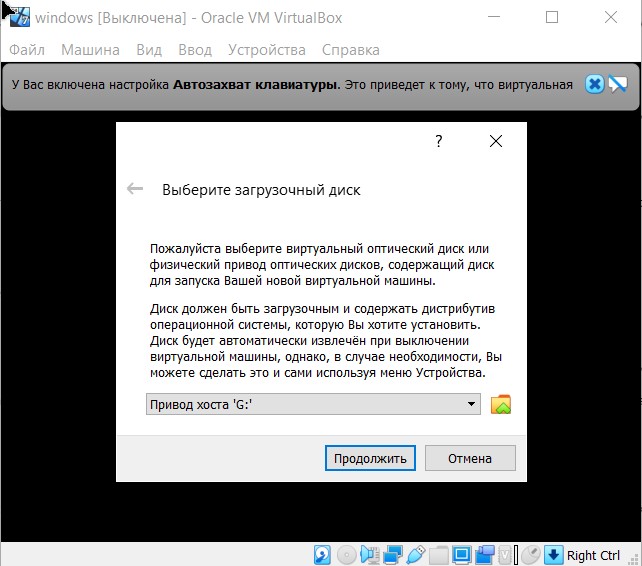Screen dimensions: 642x566
Task: Click the hard disk activity icon in status bar
Action: [322, 555]
